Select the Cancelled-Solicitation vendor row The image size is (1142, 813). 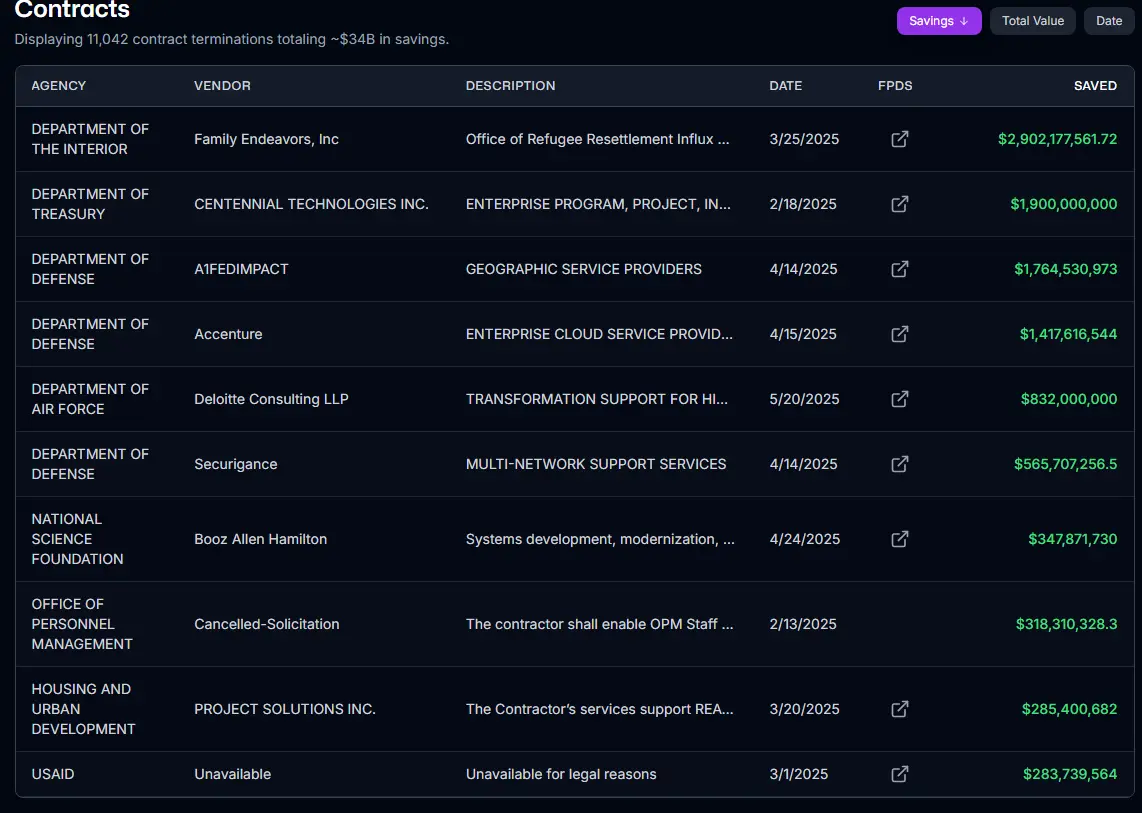(267, 624)
